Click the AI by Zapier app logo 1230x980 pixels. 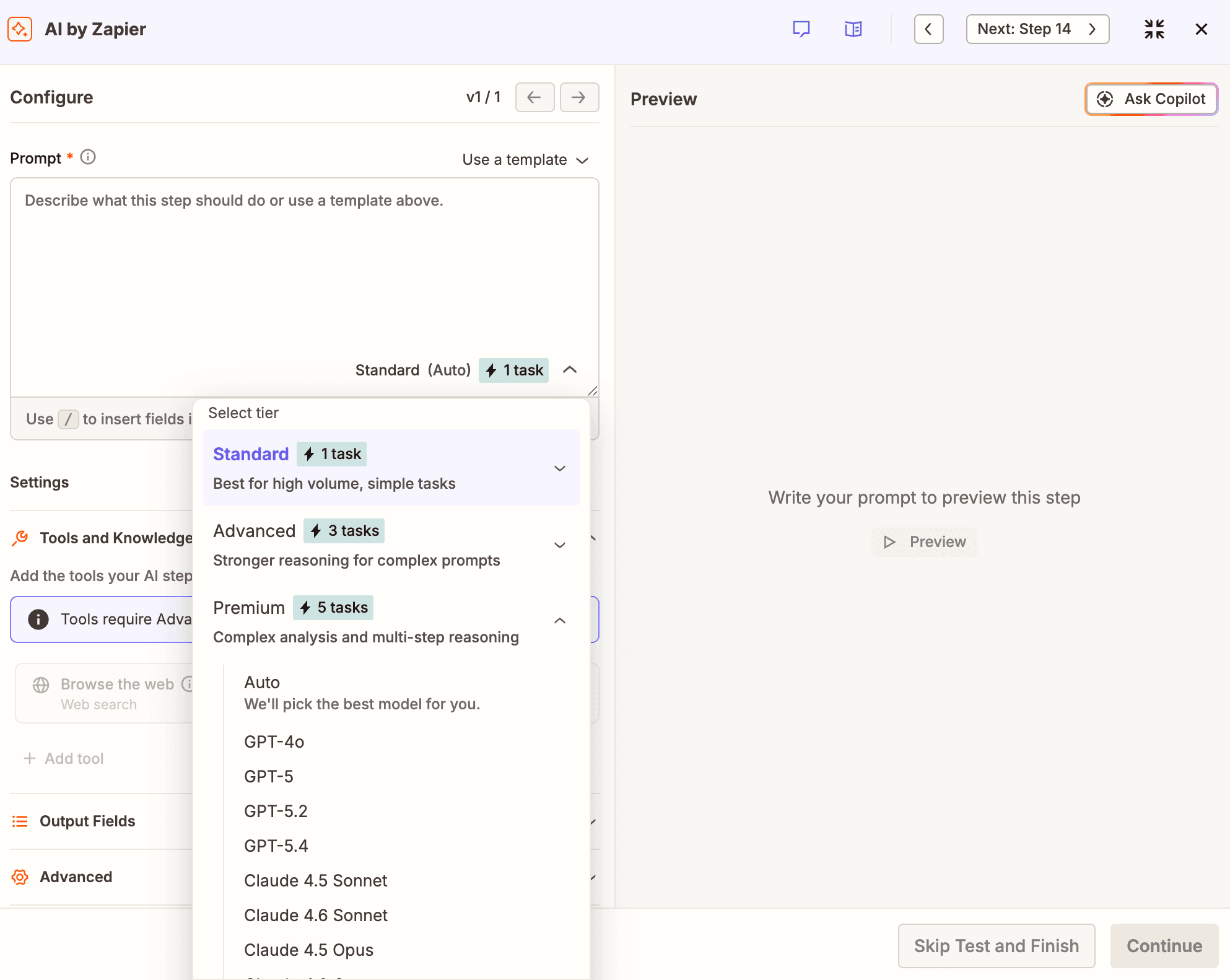pyautogui.click(x=20, y=29)
